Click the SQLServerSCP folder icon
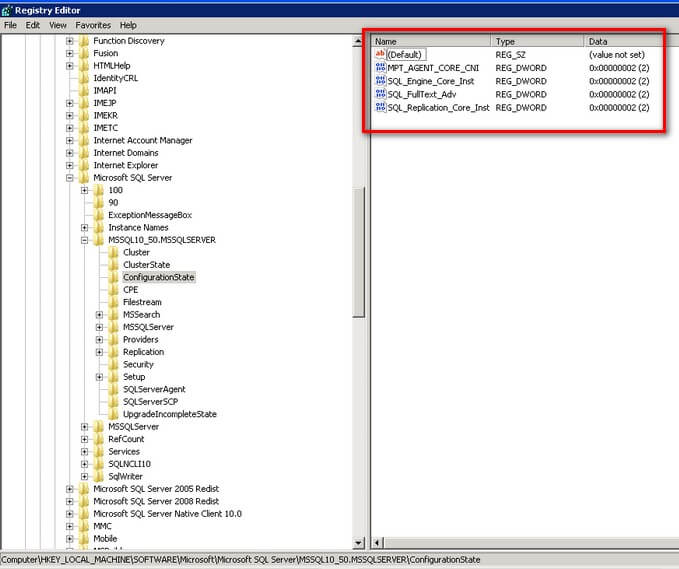679x569 pixels. tap(113, 402)
